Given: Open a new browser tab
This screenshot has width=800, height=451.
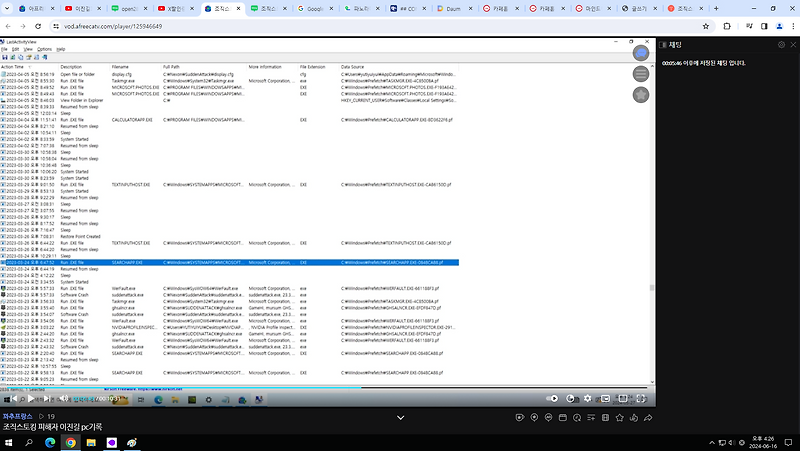Looking at the screenshot, I should pyautogui.click(x=716, y=8).
